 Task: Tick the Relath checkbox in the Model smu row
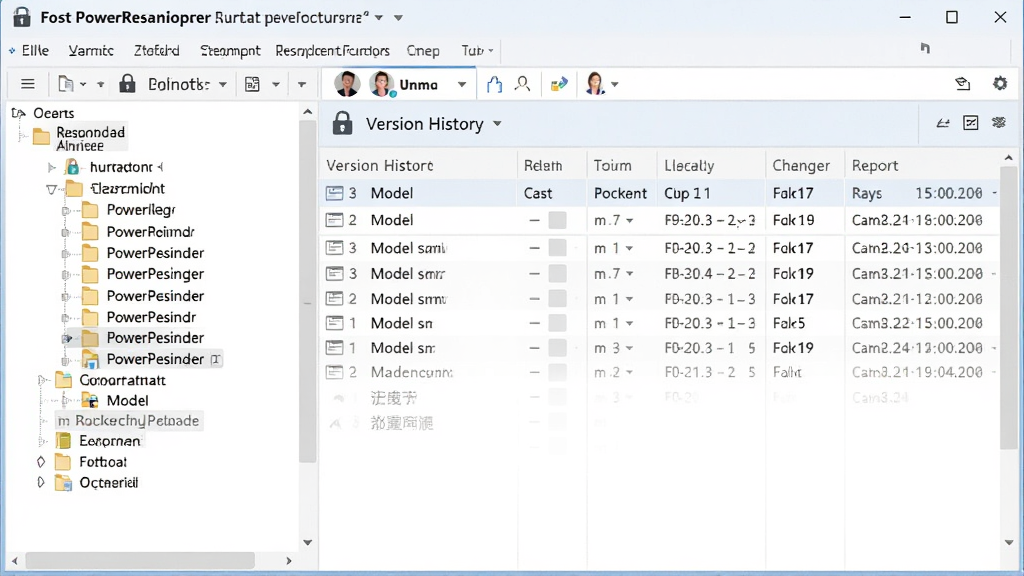557,298
